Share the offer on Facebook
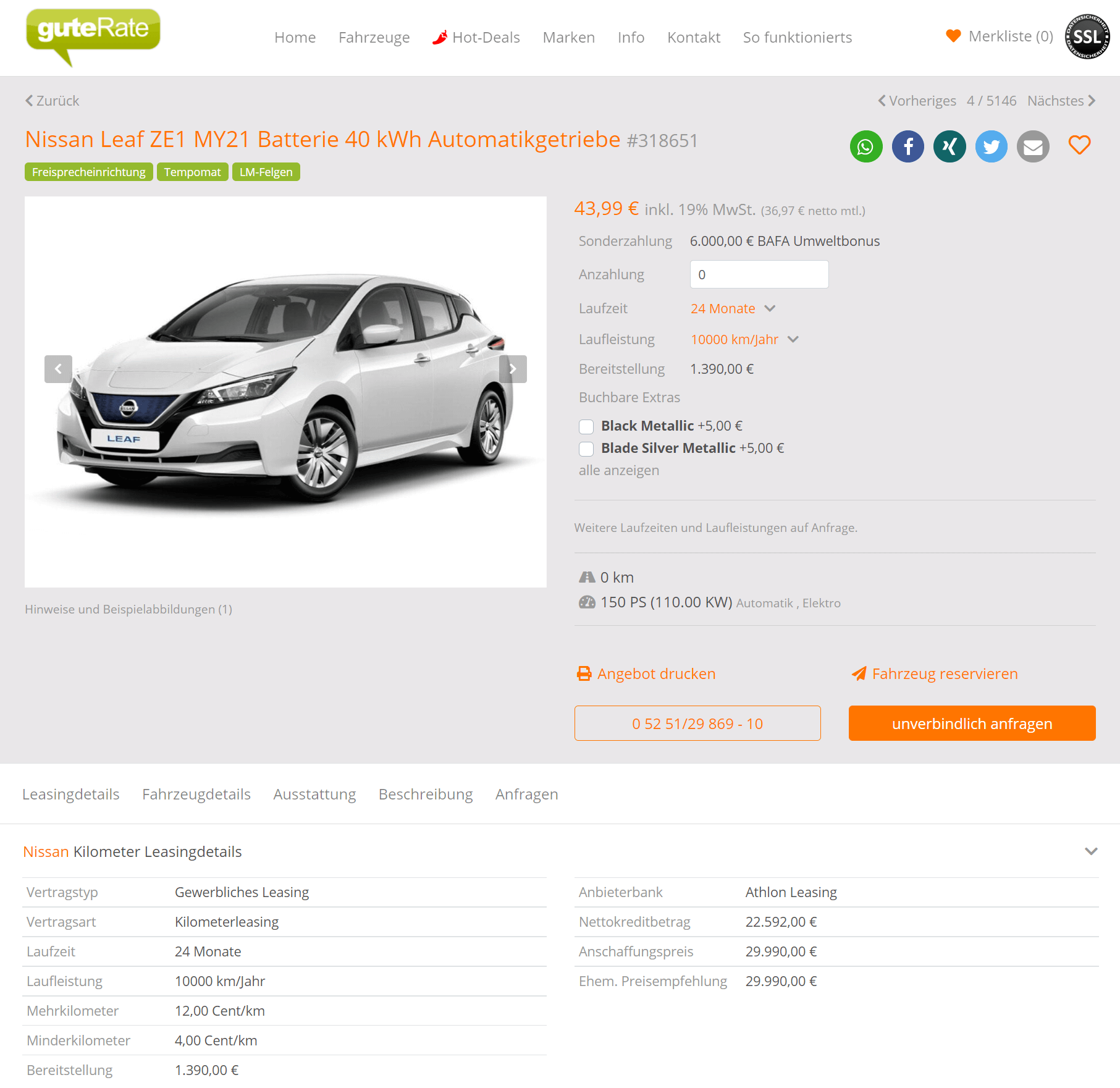 pos(908,146)
